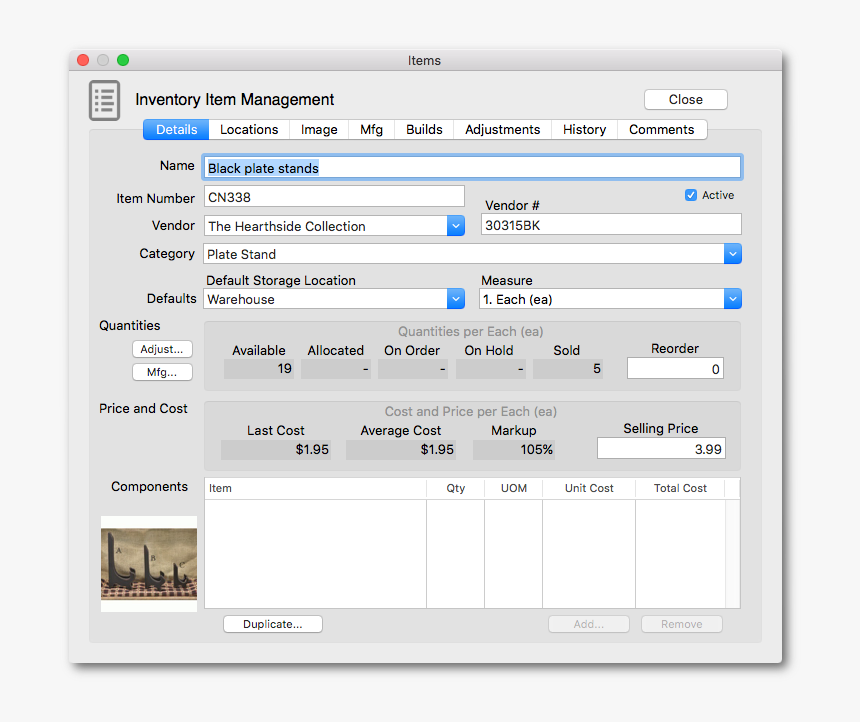The width and height of the screenshot is (860, 722).
Task: Go to the Builds tab
Action: coord(424,130)
